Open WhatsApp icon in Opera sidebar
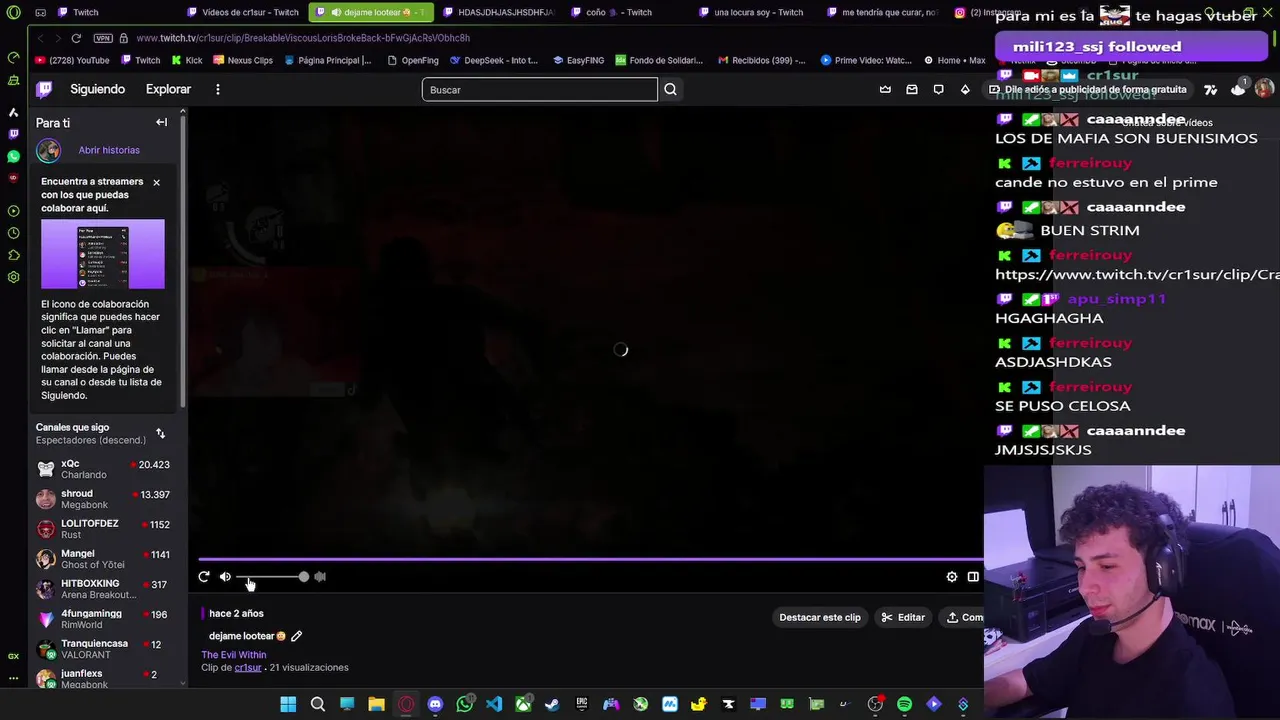 click(x=13, y=156)
